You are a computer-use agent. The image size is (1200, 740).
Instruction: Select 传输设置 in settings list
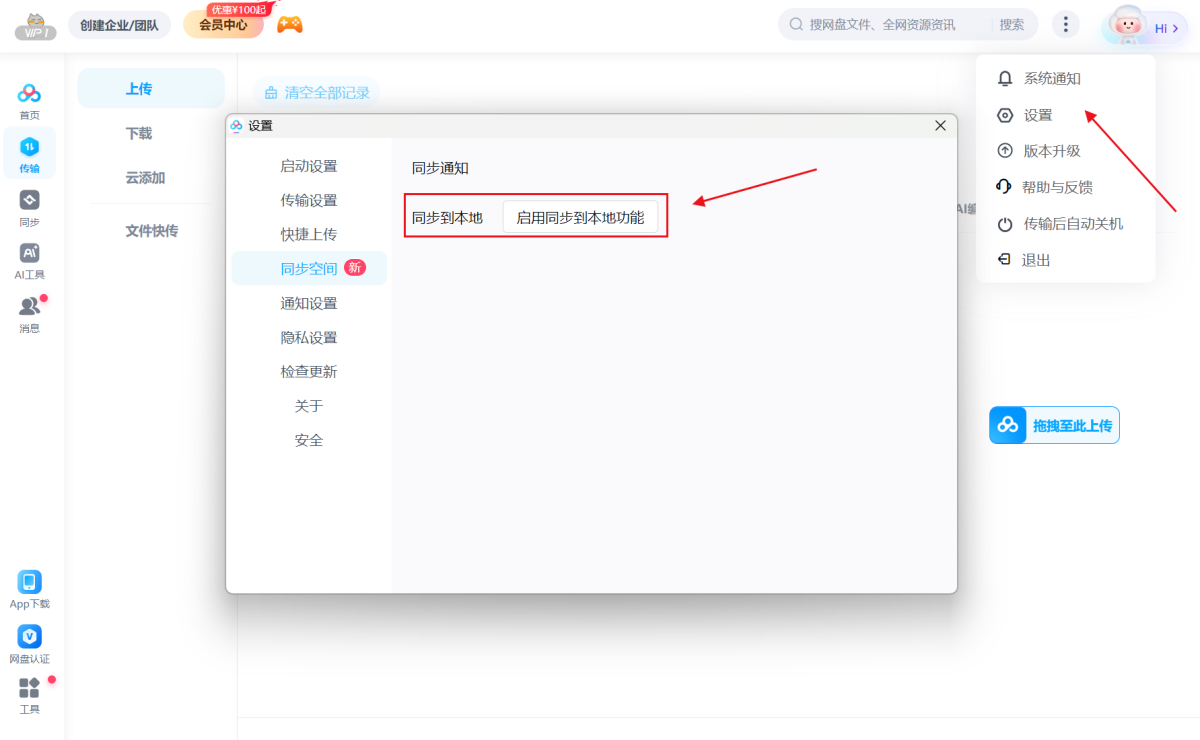(x=309, y=200)
